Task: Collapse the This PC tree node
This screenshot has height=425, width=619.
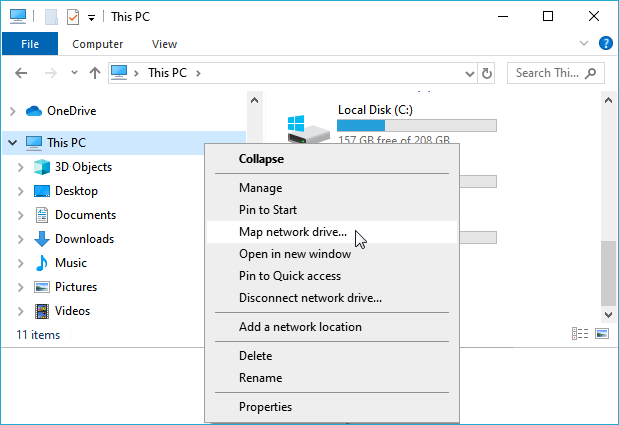Action: pos(12,143)
